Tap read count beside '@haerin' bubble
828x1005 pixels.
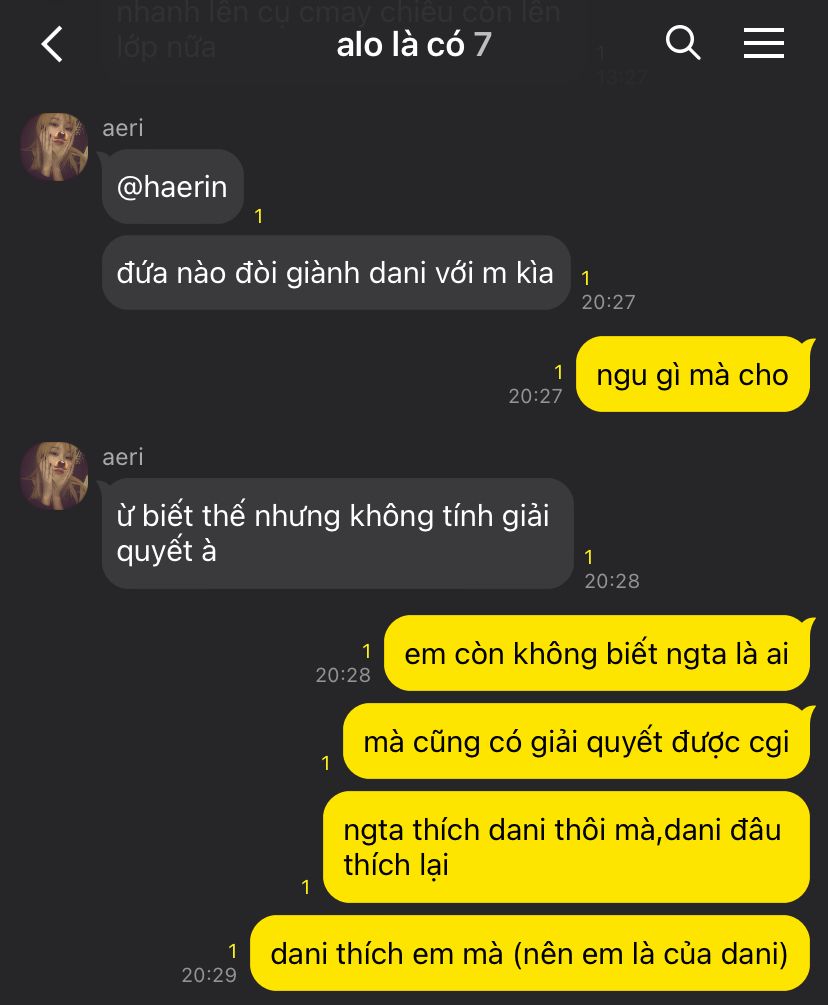tap(259, 216)
